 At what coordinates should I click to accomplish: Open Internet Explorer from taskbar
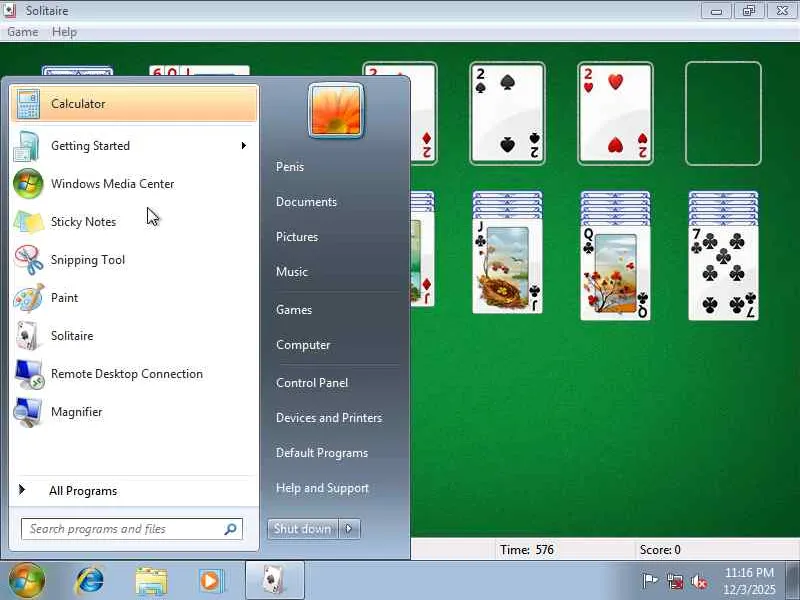pyautogui.click(x=90, y=581)
